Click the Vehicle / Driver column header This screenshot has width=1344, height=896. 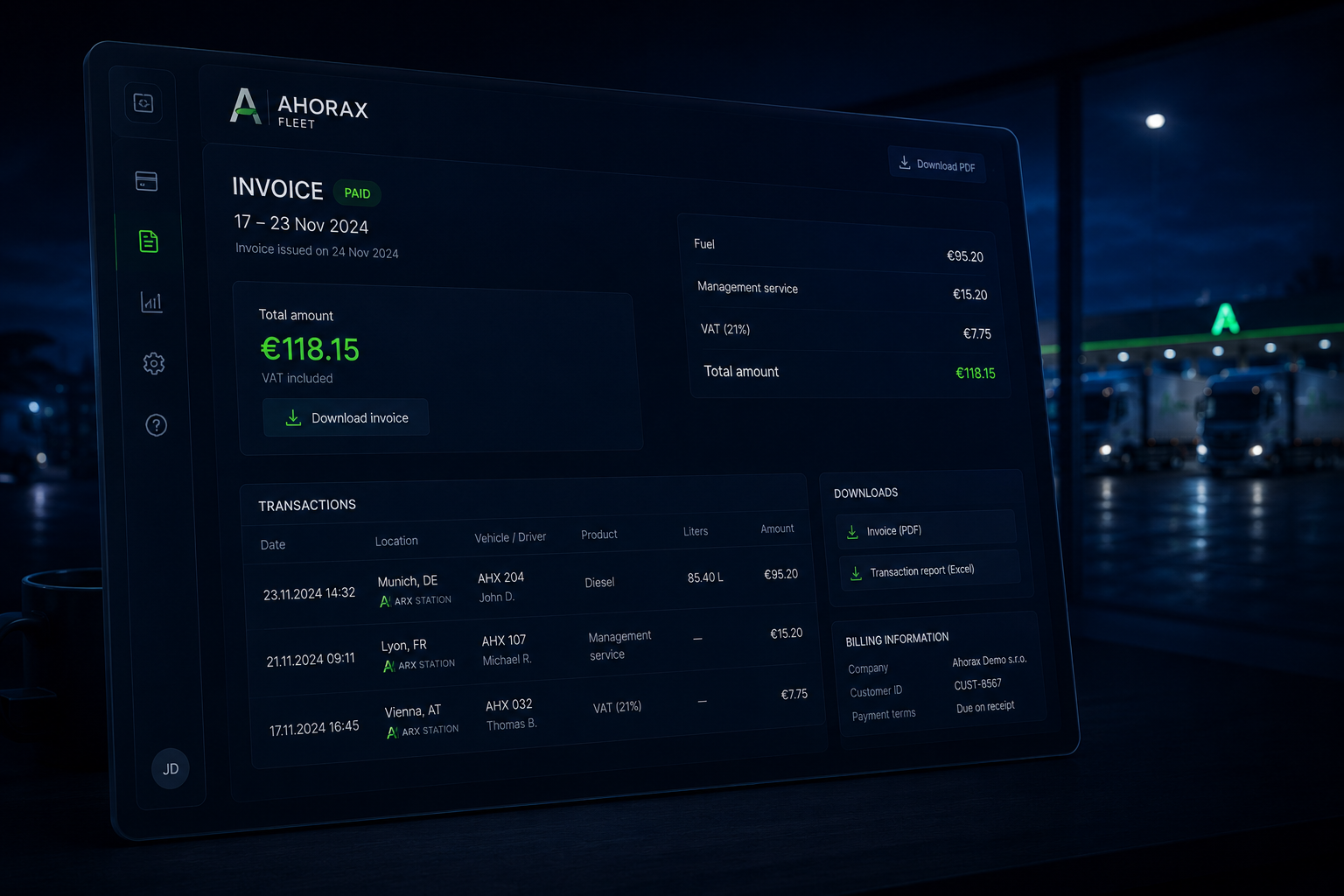click(x=510, y=537)
